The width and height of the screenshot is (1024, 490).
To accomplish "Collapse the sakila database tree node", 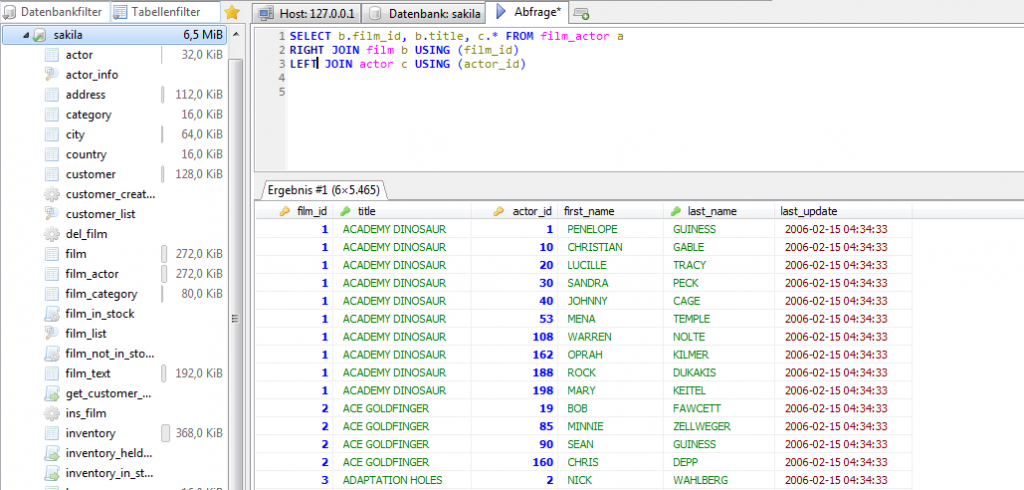I will [x=26, y=35].
